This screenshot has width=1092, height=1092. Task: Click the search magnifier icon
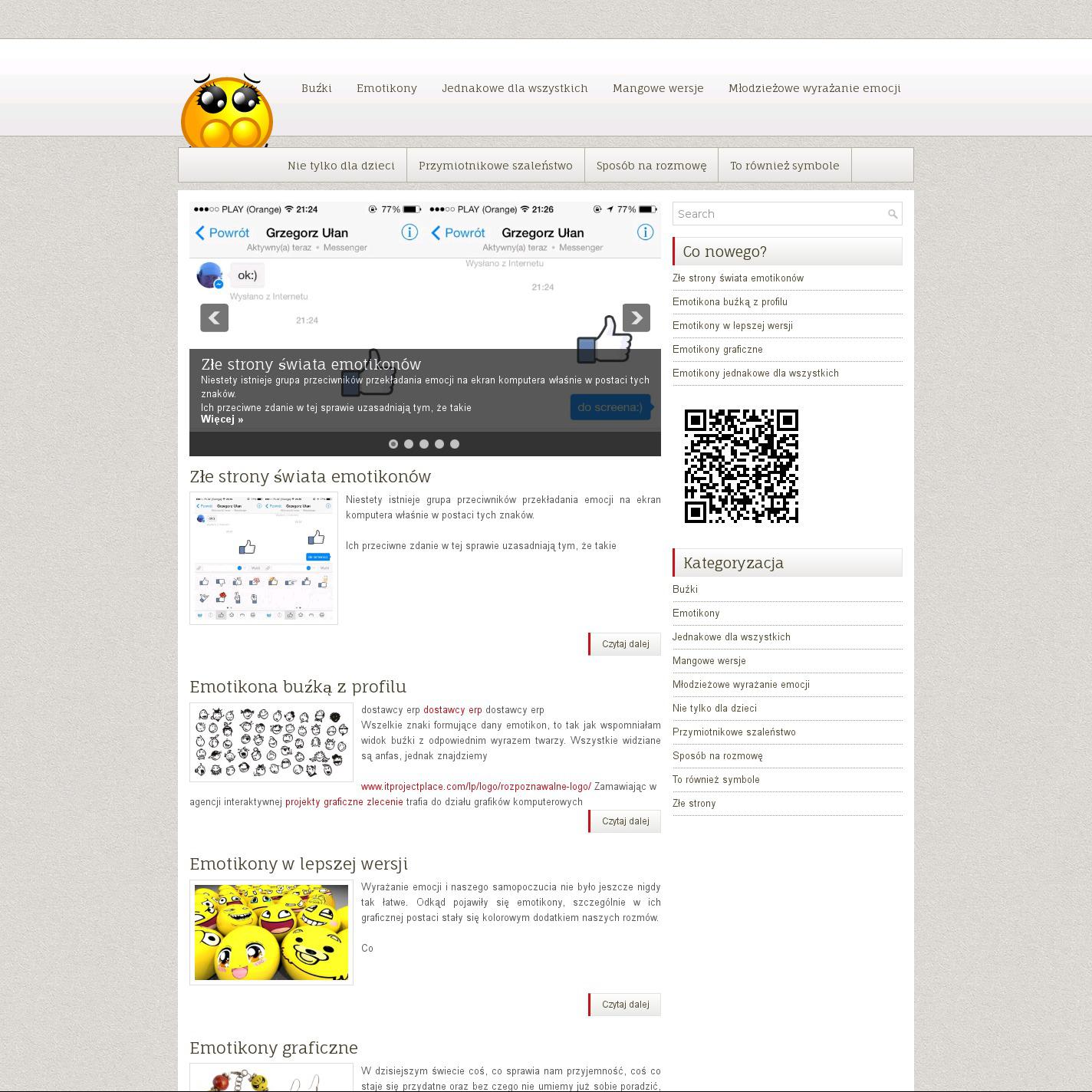(892, 214)
